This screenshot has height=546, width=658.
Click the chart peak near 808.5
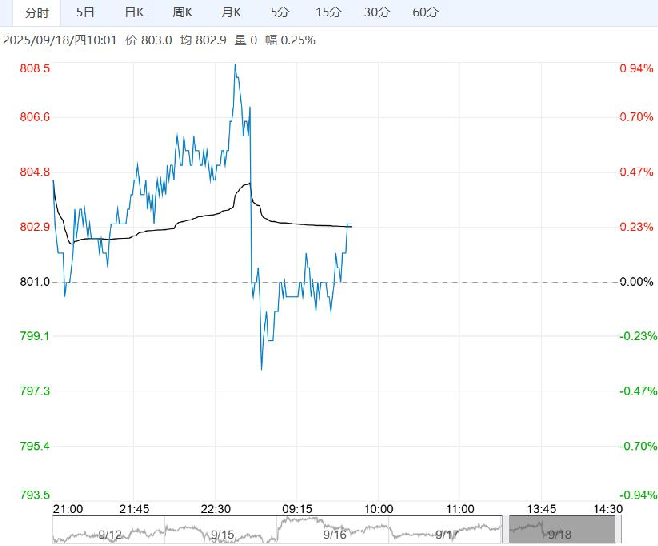[x=235, y=65]
